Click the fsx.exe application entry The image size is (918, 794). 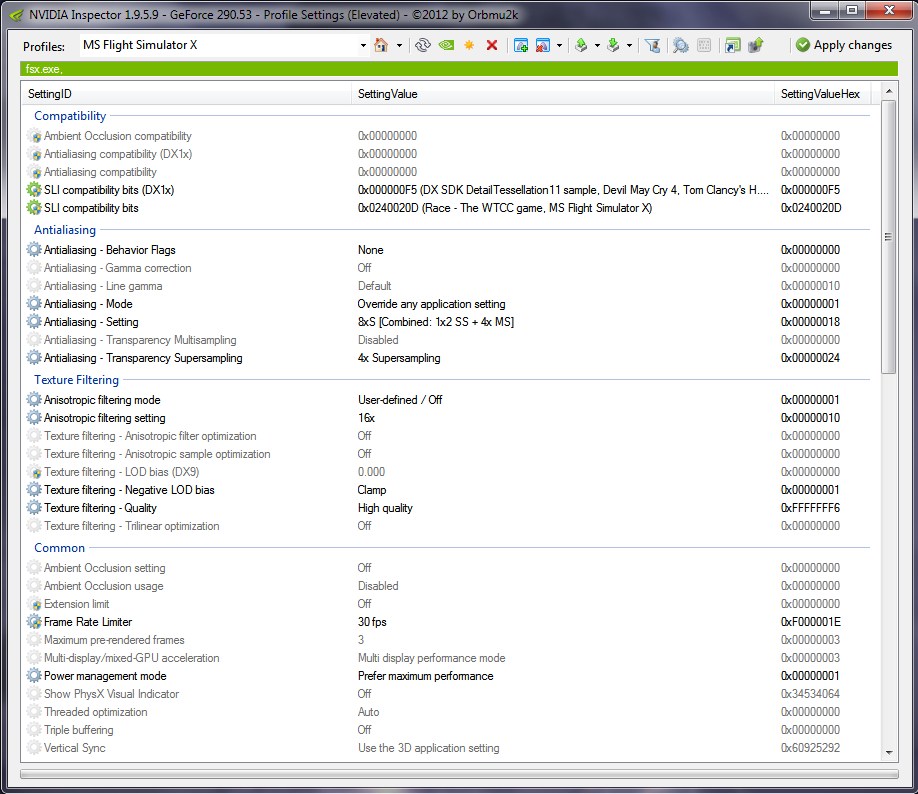(44, 69)
